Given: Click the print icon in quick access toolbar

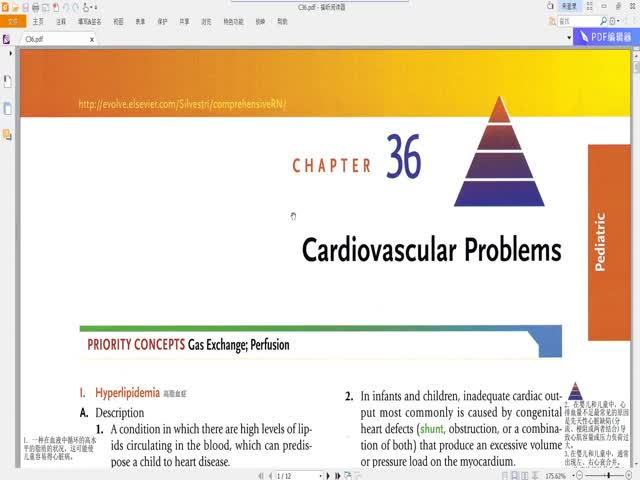Looking at the screenshot, I should [36, 7].
